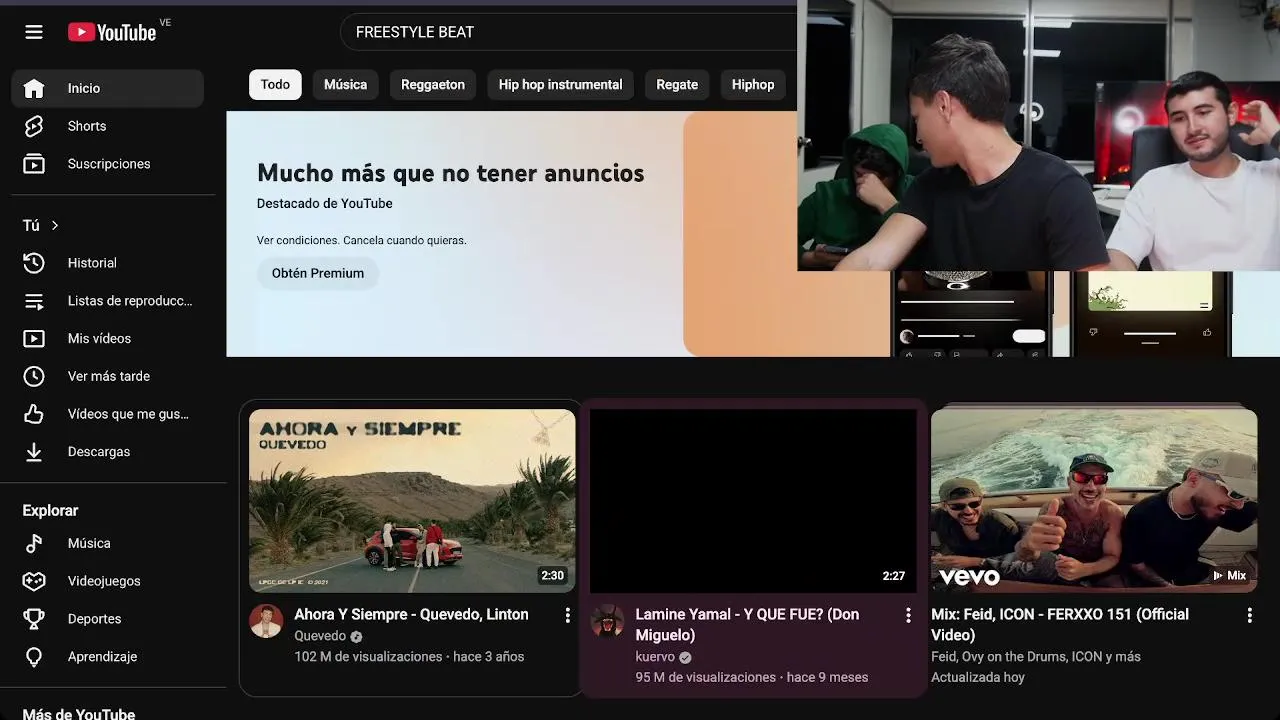Click the Mis vídeos icon
The image size is (1280, 720).
point(34,339)
